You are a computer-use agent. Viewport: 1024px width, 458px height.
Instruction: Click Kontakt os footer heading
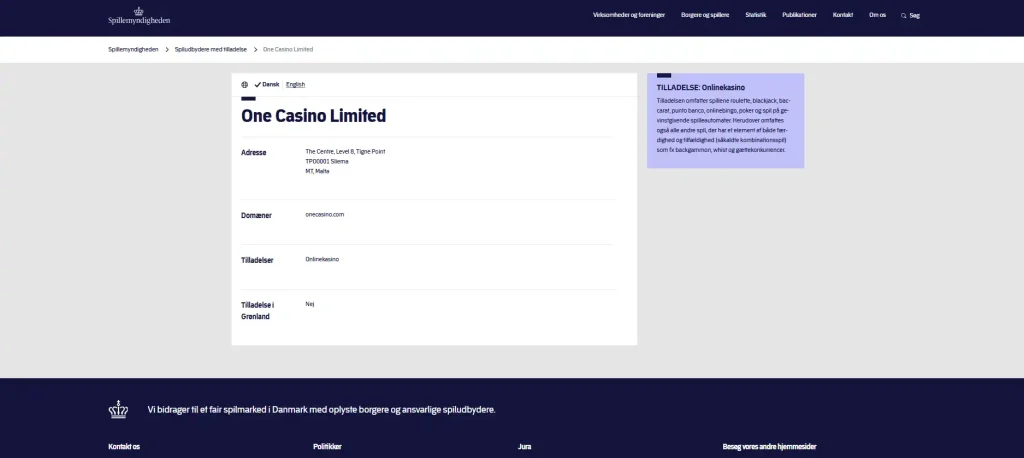pos(124,447)
